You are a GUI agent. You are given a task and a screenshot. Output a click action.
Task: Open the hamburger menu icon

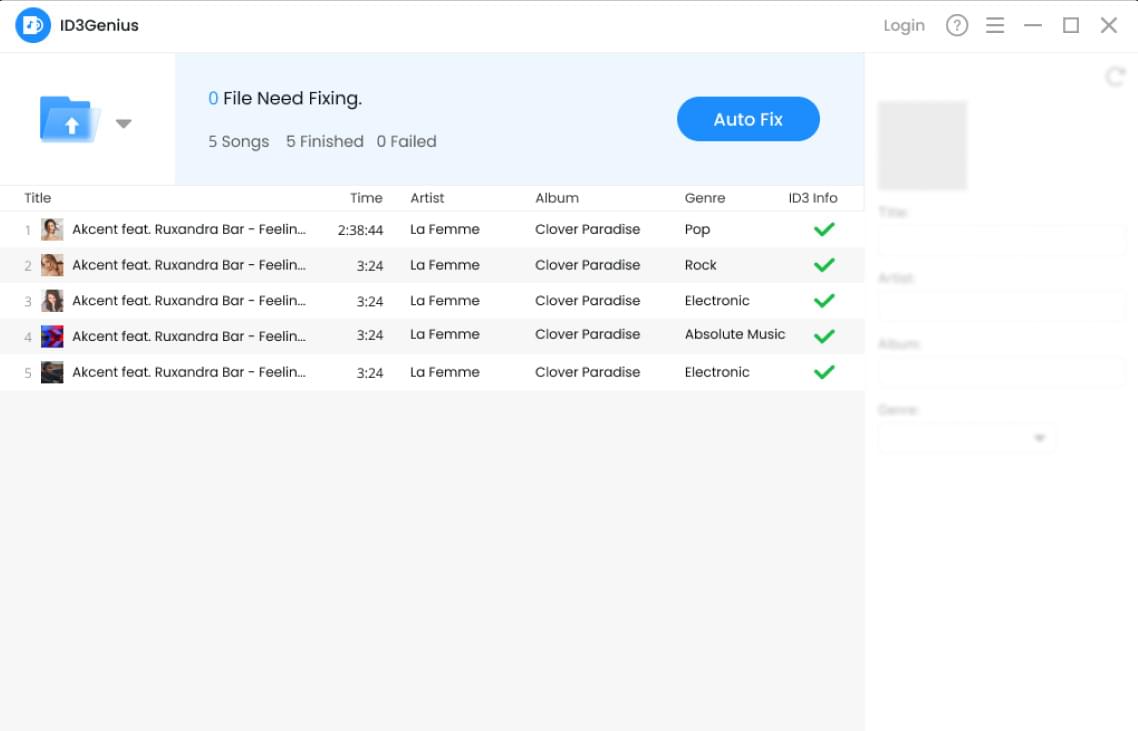pos(995,26)
